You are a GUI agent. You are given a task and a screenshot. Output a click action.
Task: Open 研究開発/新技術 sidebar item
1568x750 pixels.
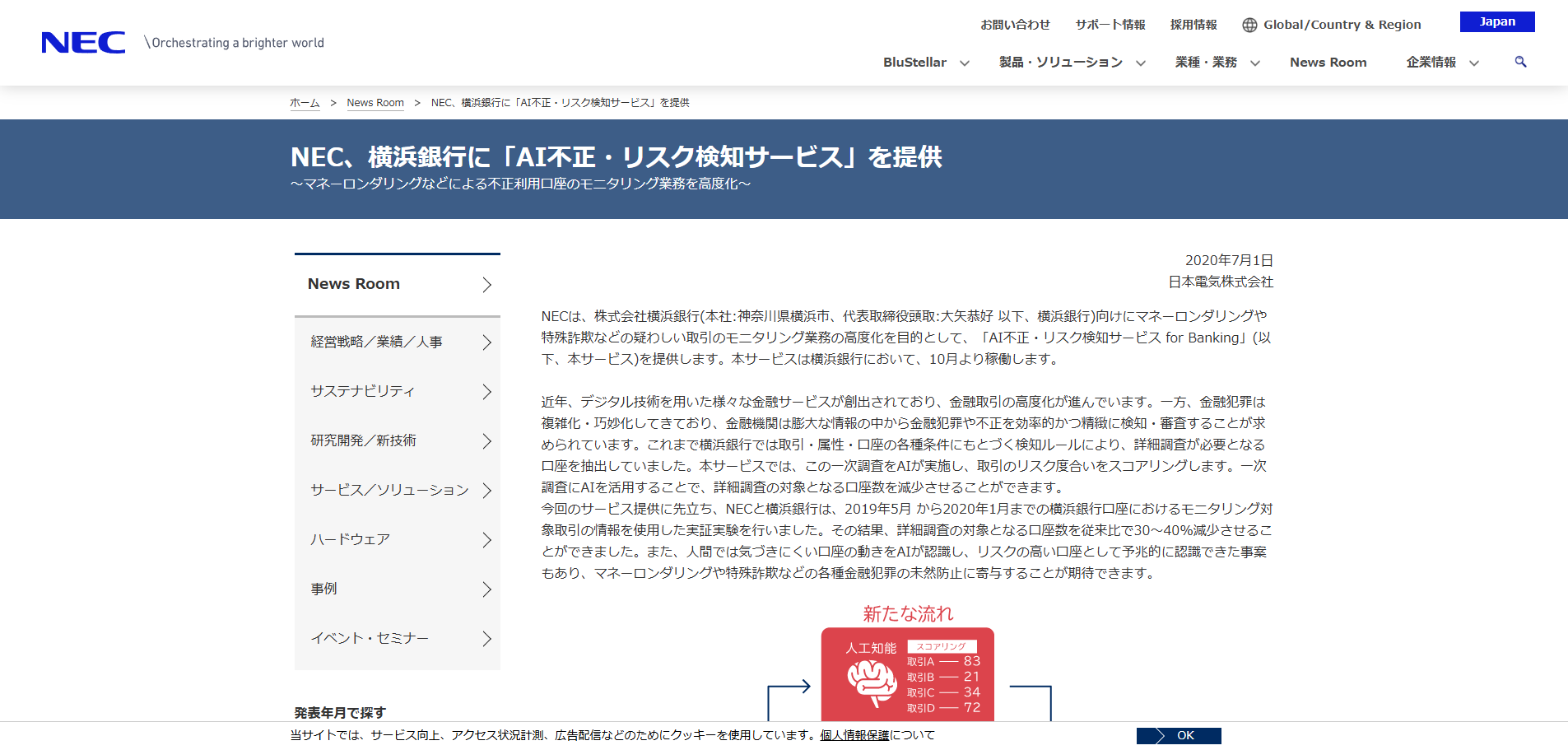pyautogui.click(x=398, y=440)
